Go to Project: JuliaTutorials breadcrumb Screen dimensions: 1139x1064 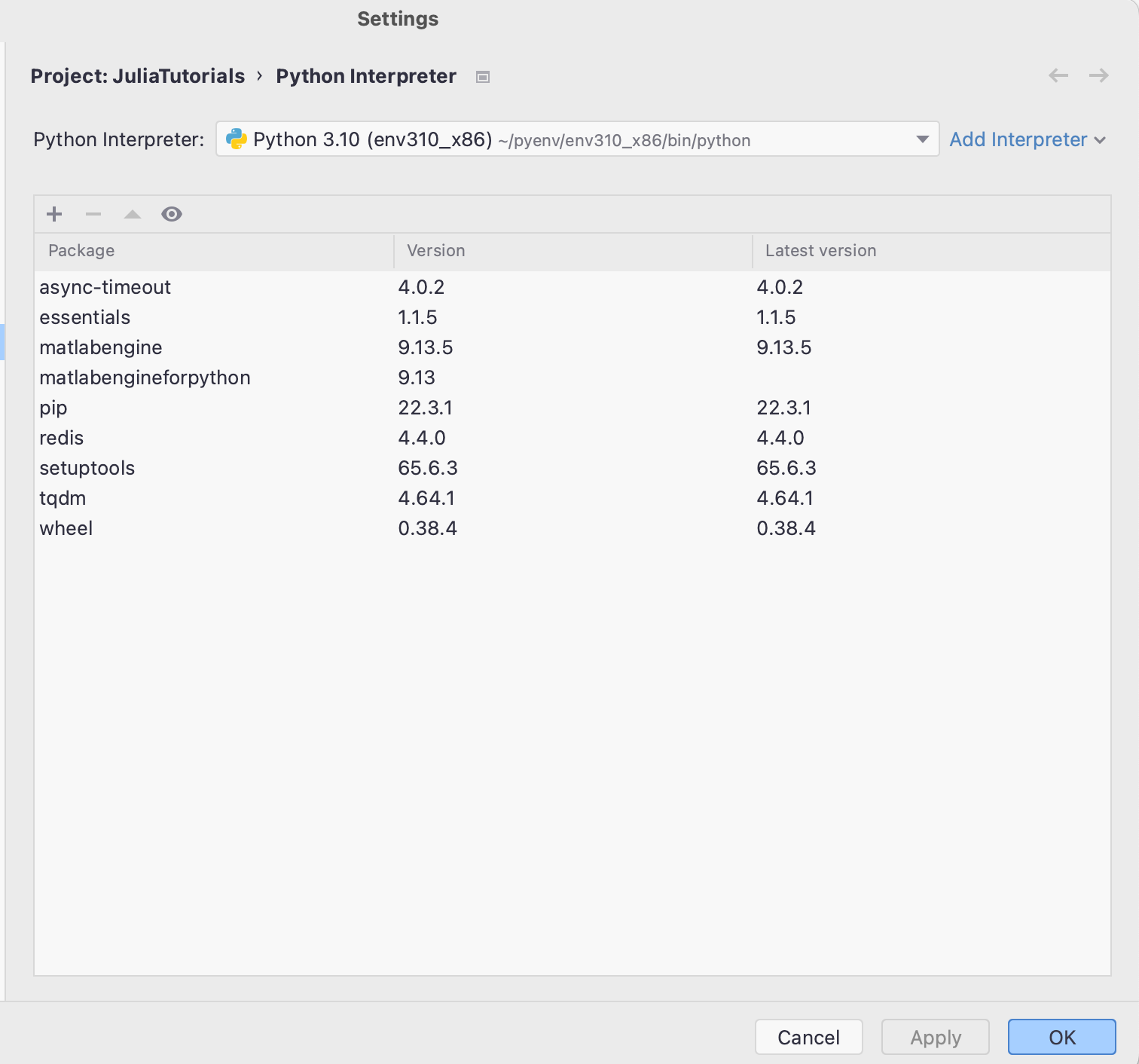(137, 75)
